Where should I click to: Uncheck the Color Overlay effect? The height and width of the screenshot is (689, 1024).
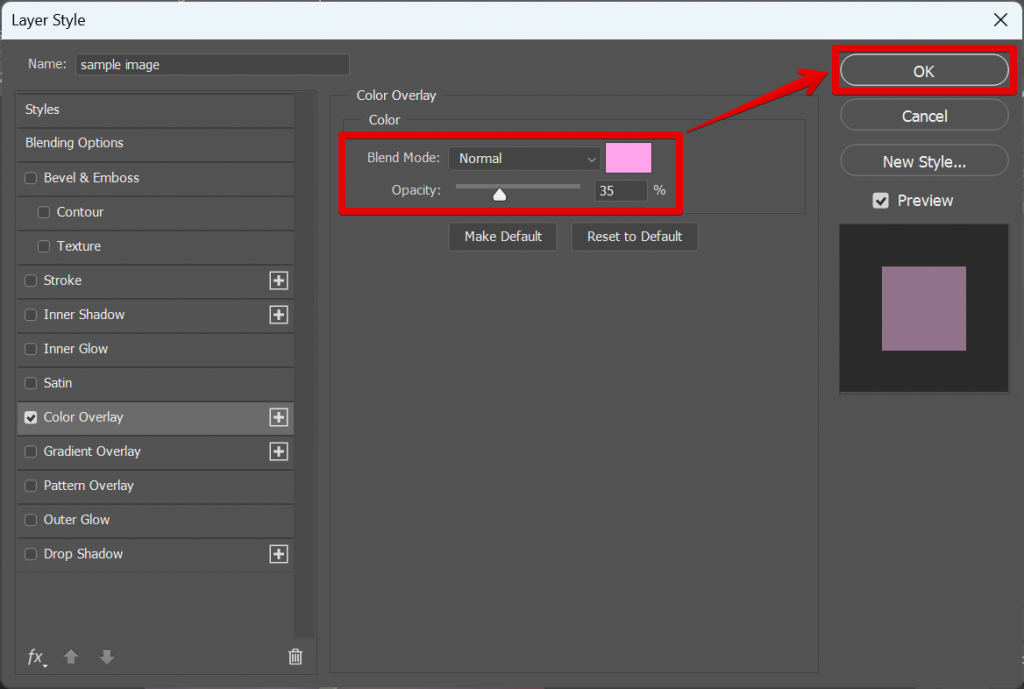30,417
